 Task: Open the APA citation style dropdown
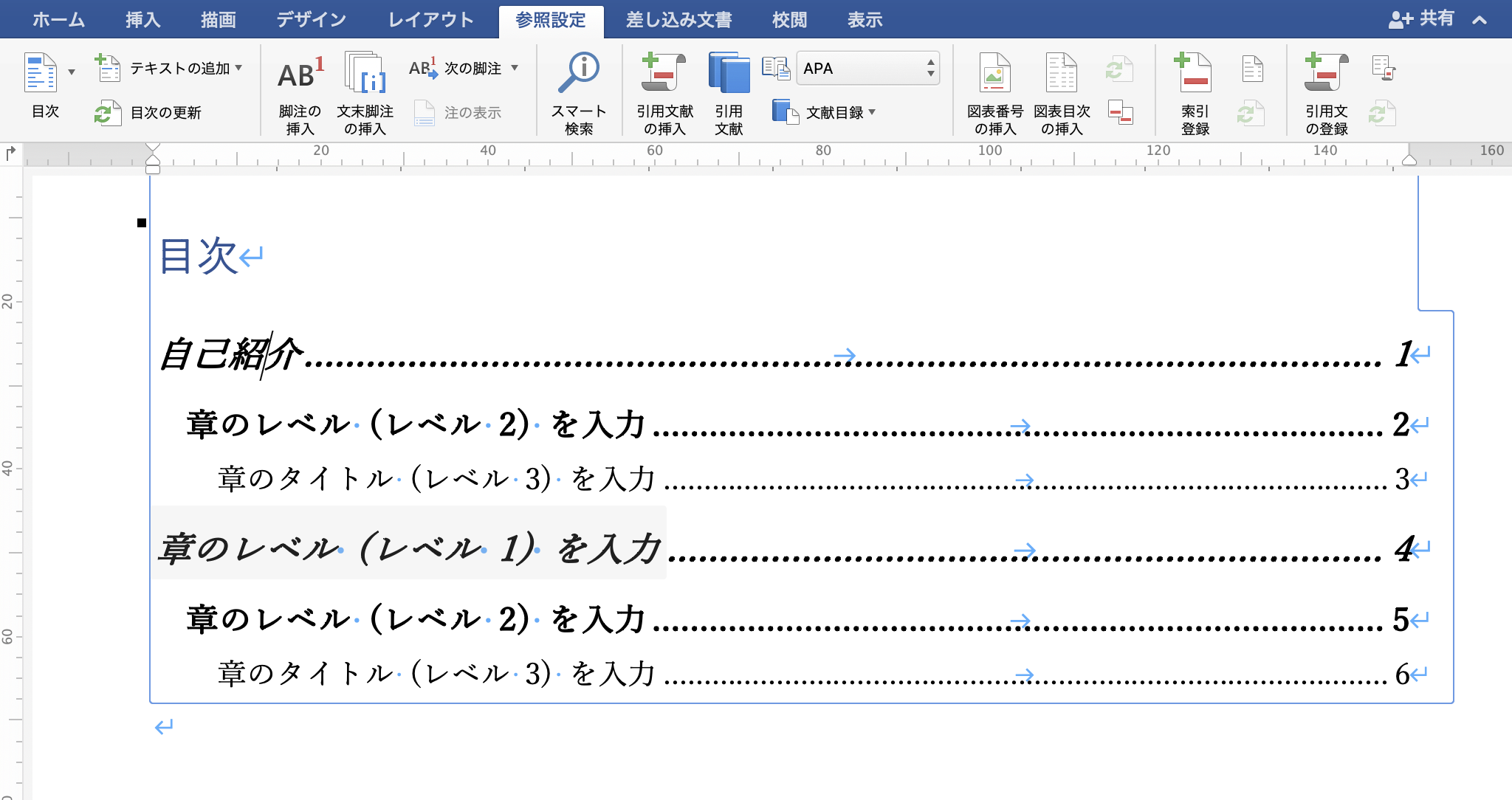[x=867, y=69]
